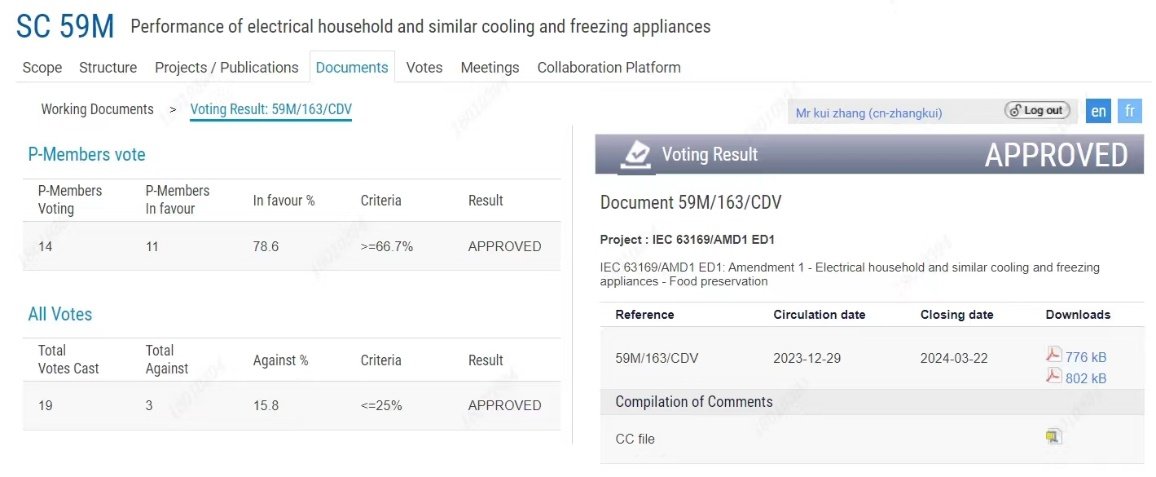This screenshot has height=477, width=1156.
Task: Click the user name Mr kui zhang
Action: (x=869, y=113)
